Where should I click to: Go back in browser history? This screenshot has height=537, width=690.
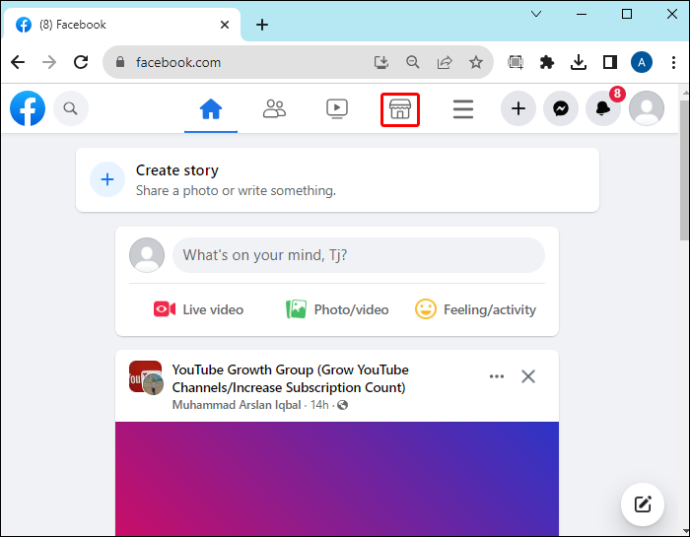coord(18,63)
